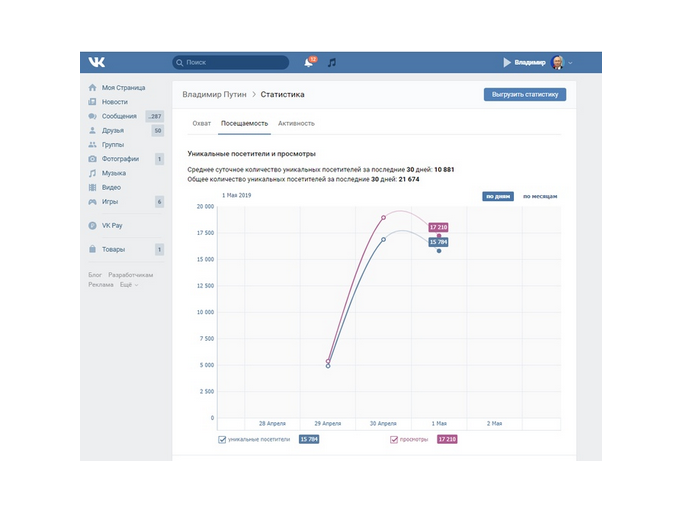
Task: Switch chart to по месяцам
Action: (540, 196)
